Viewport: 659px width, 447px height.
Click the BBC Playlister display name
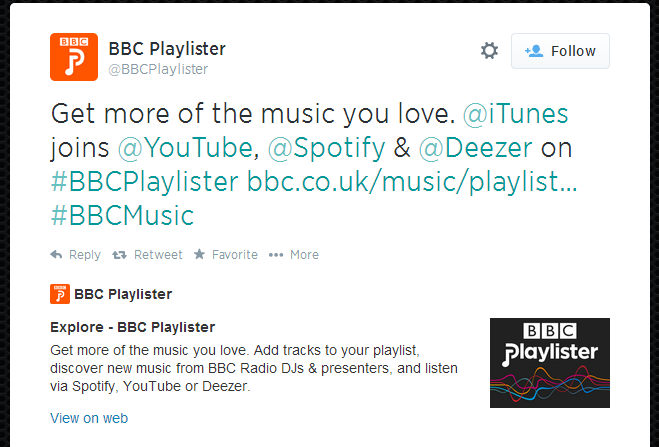point(167,49)
